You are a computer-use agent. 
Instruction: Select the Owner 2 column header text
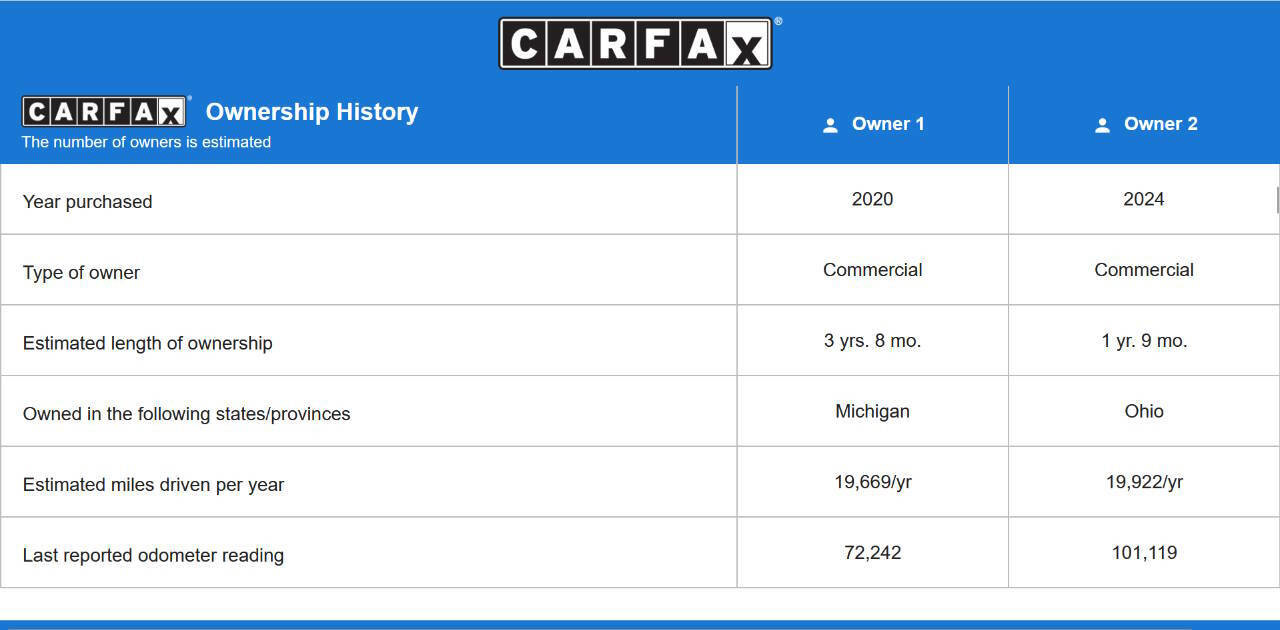(x=1160, y=124)
